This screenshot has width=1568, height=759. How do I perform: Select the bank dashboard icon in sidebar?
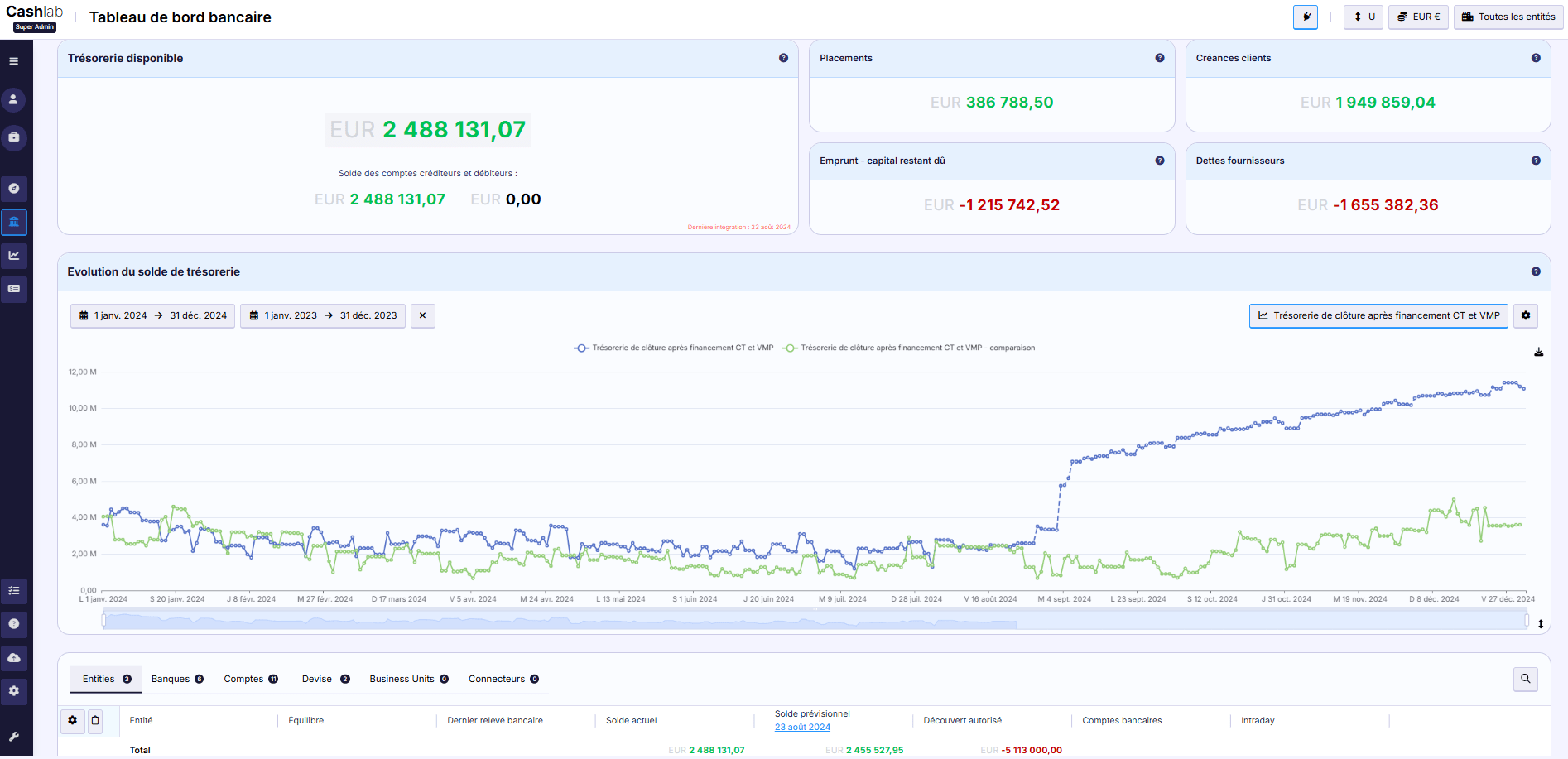(x=13, y=222)
